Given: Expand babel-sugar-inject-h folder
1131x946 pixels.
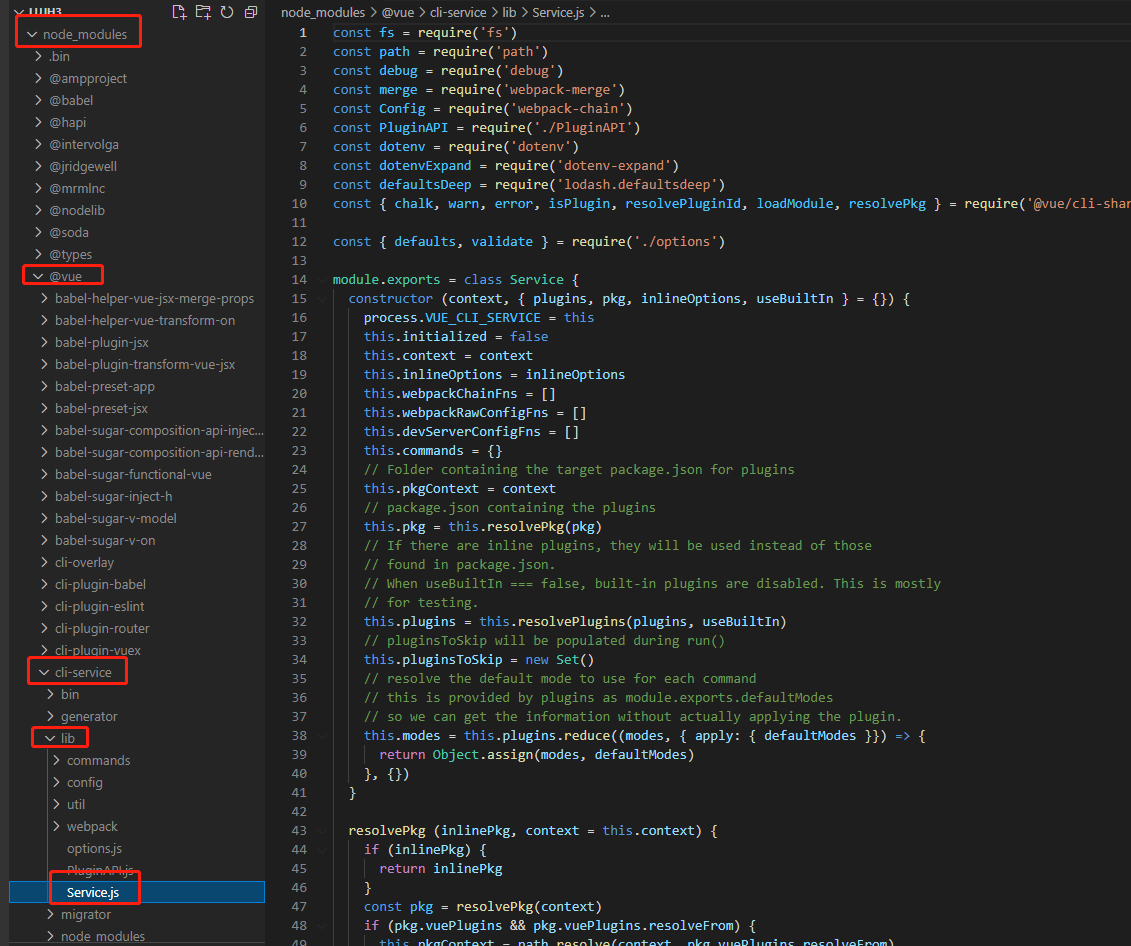Looking at the screenshot, I should click(45, 496).
